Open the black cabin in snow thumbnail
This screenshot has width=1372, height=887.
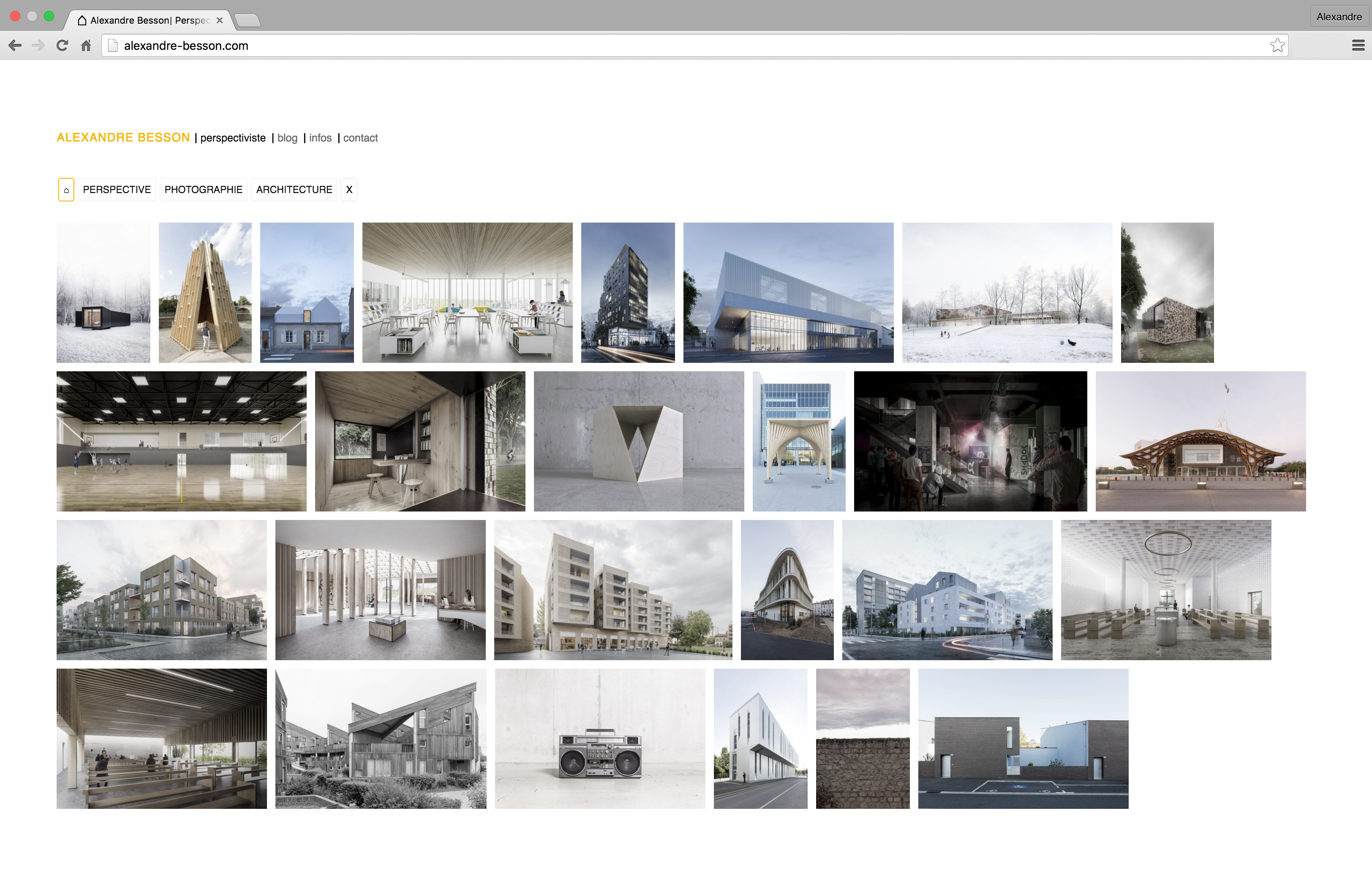(103, 293)
